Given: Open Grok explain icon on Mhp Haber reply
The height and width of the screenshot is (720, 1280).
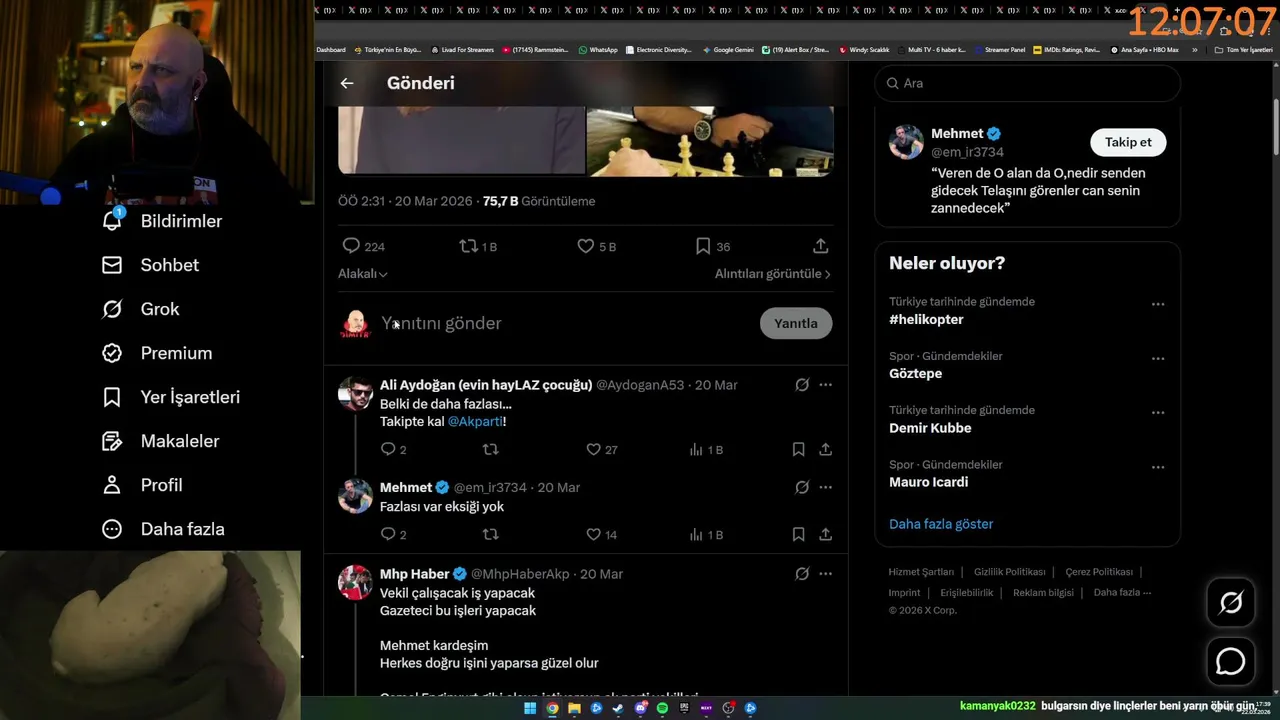Looking at the screenshot, I should click(x=802, y=574).
